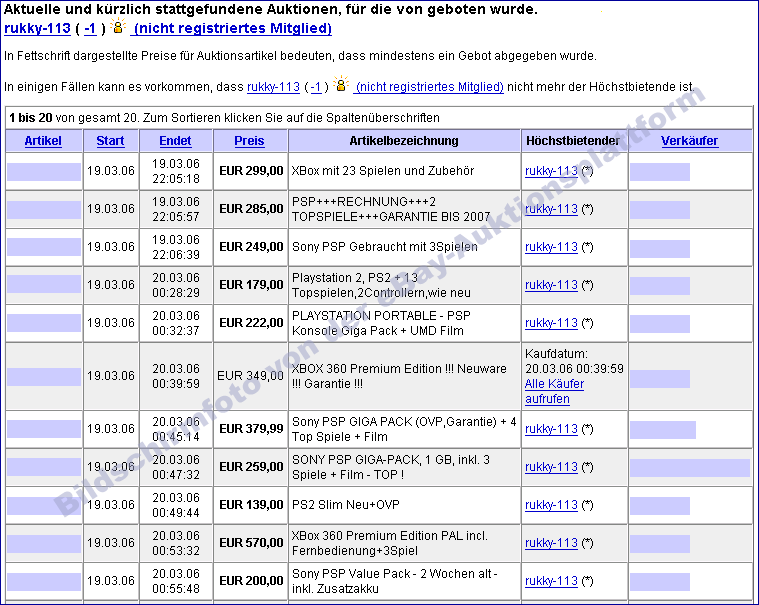Open rukky-113 link in EUR 379,99 row
The width and height of the screenshot is (759, 605).
551,429
